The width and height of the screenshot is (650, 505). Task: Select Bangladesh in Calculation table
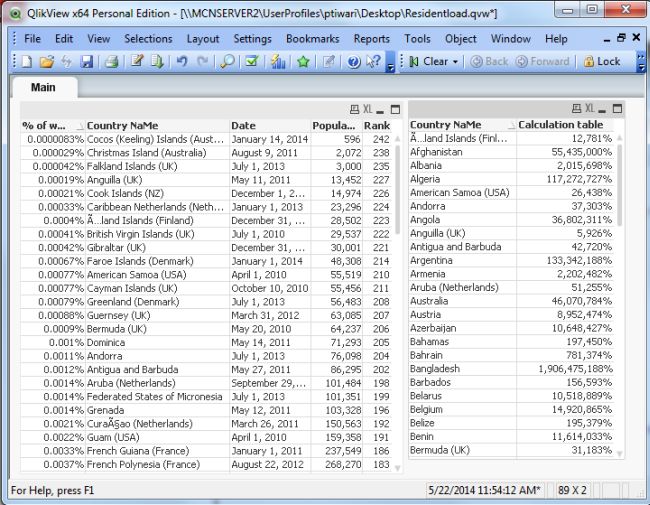[x=435, y=369]
